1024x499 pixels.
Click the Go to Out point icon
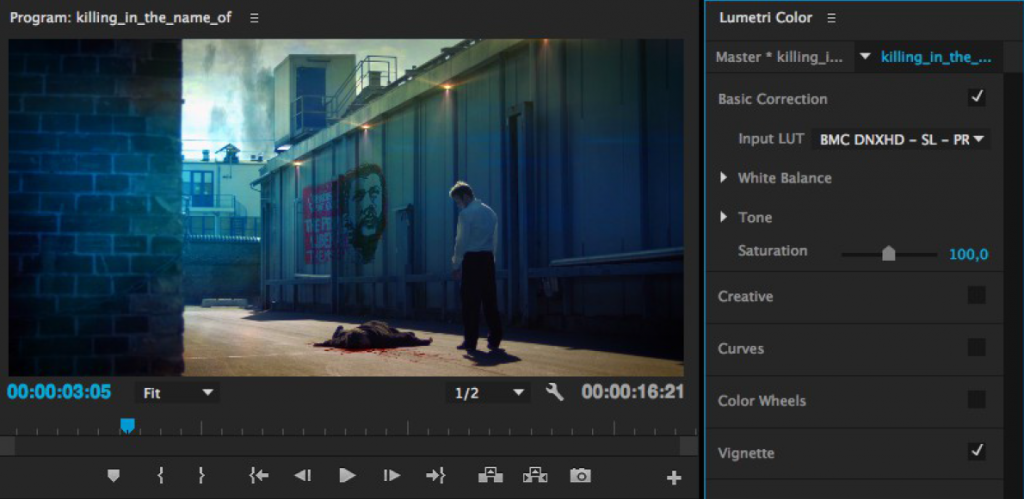(x=436, y=475)
